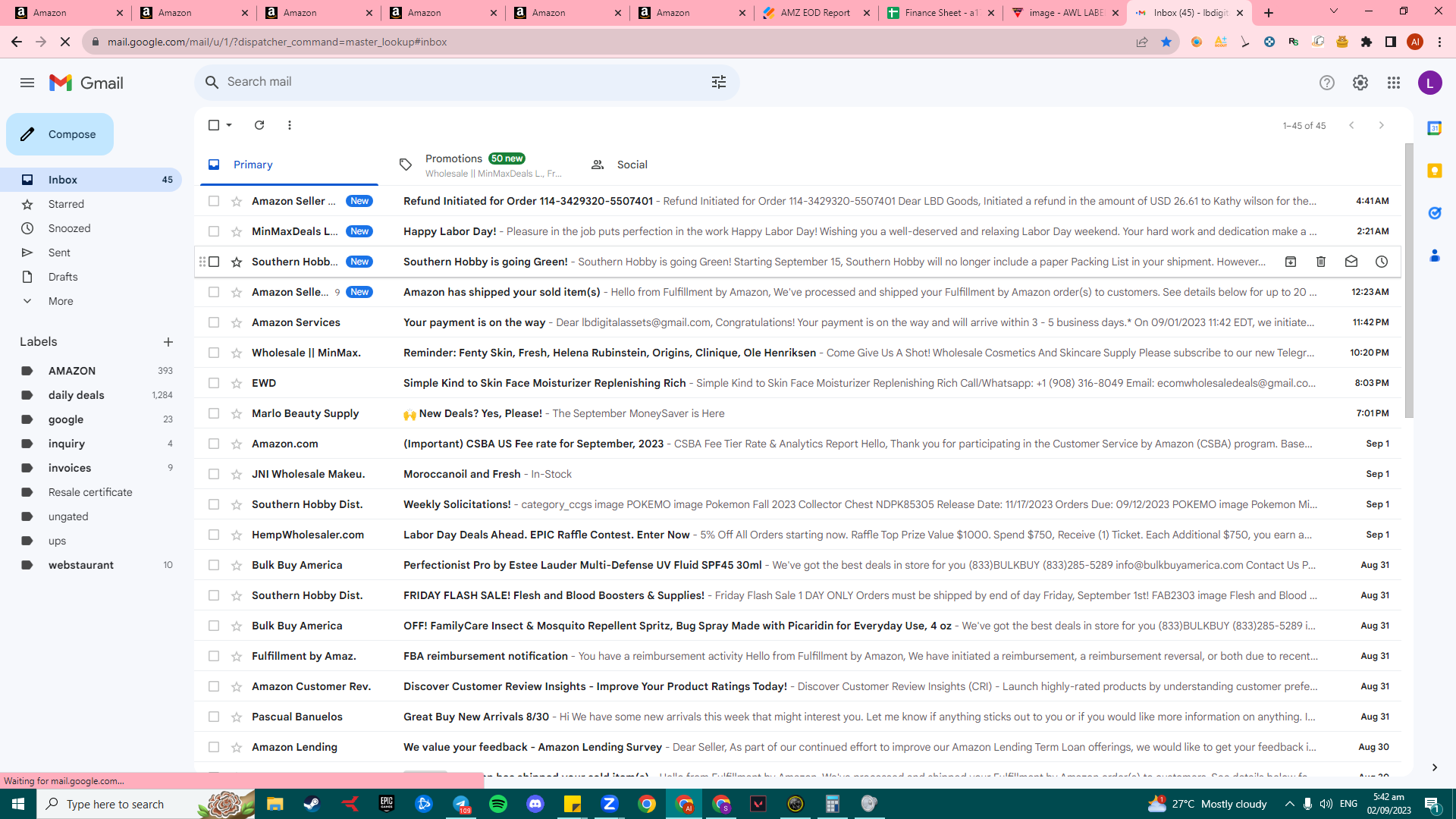
Task: Open the Google Keep side panel
Action: (1434, 171)
